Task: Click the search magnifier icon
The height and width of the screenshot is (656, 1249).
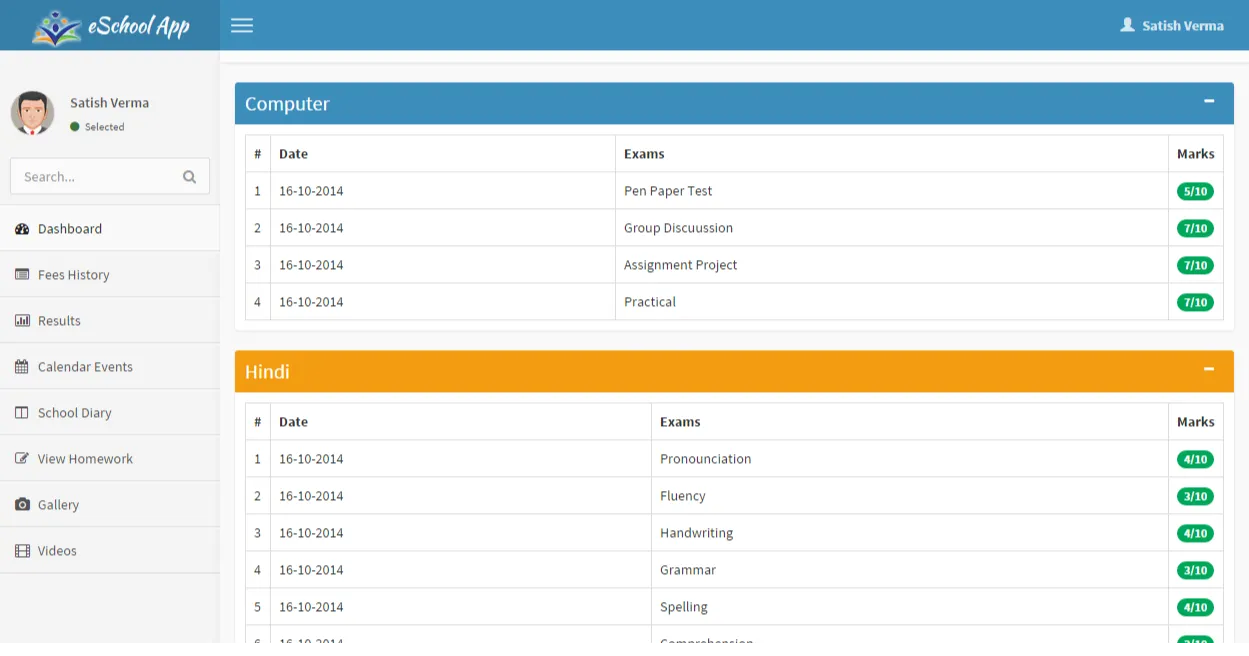Action: click(189, 177)
